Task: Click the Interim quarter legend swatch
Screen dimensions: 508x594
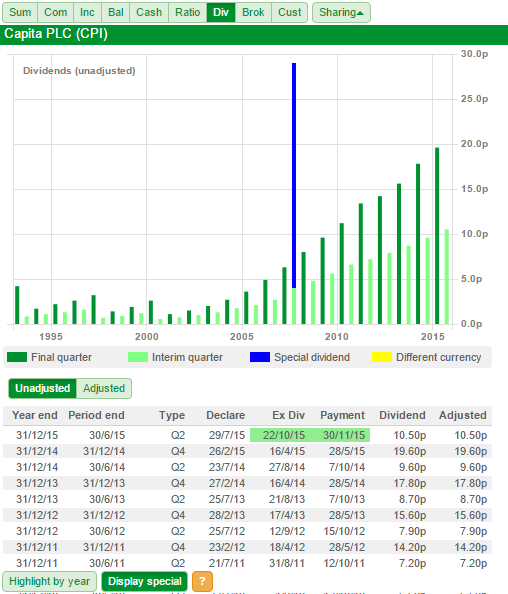Action: (x=138, y=357)
